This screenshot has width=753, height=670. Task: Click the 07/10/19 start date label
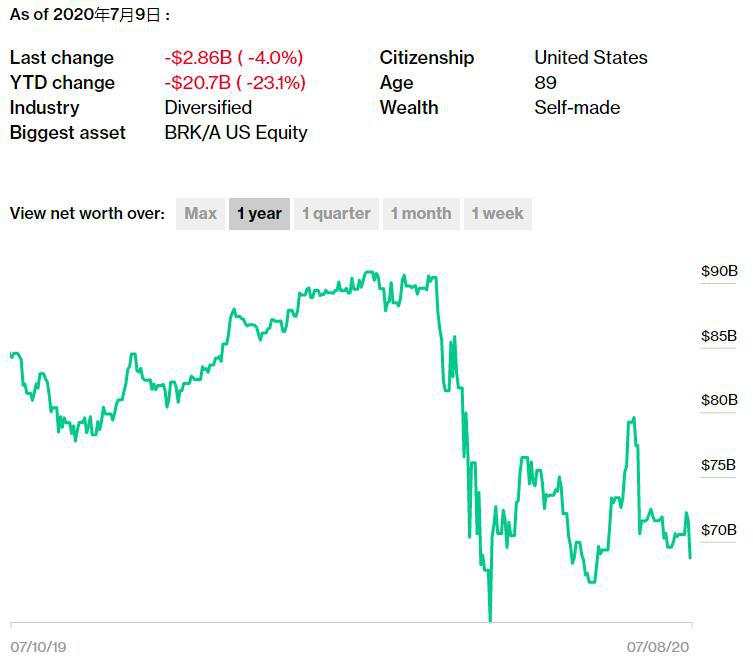(x=40, y=647)
